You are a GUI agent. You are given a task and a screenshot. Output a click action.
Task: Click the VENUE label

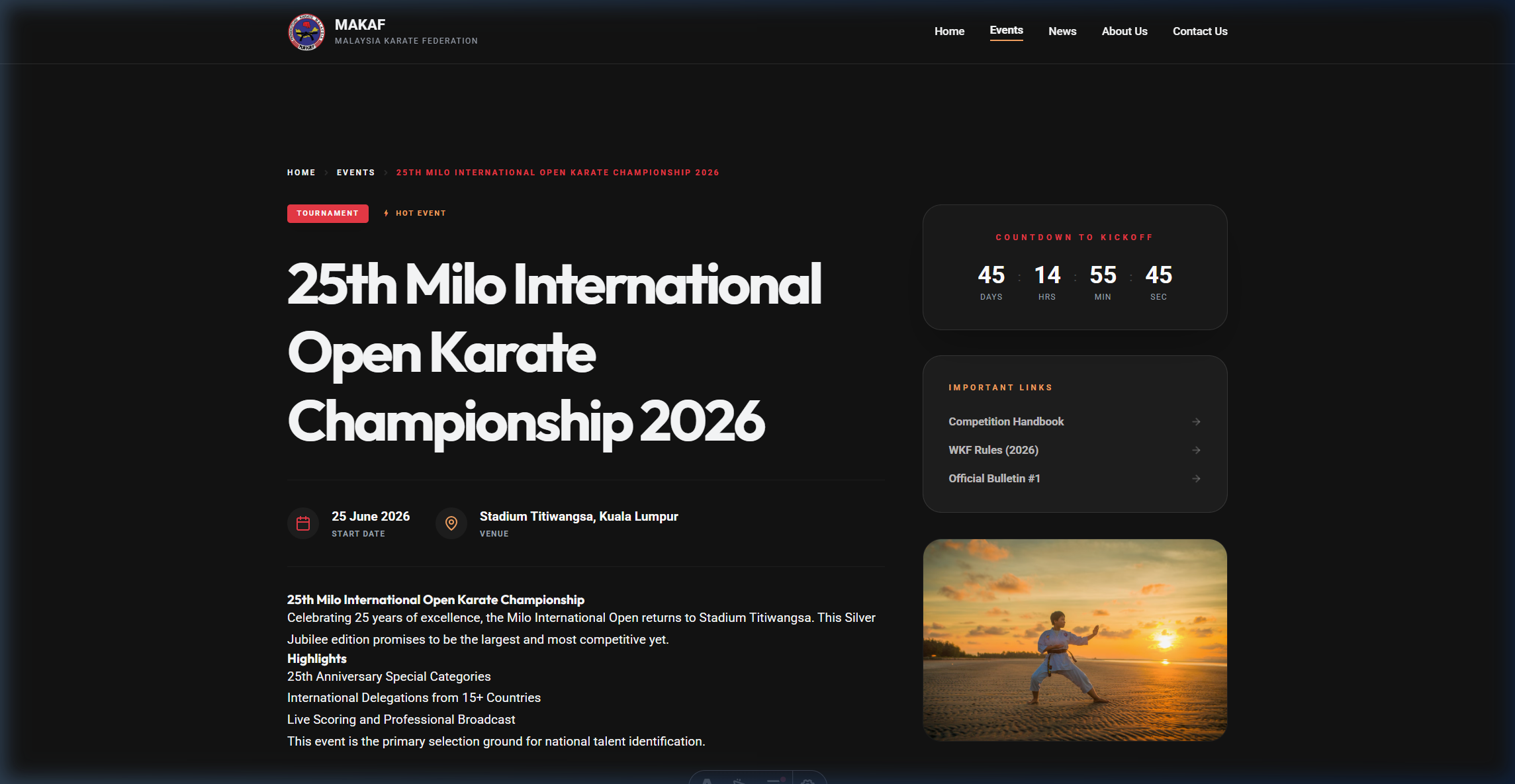(x=494, y=534)
